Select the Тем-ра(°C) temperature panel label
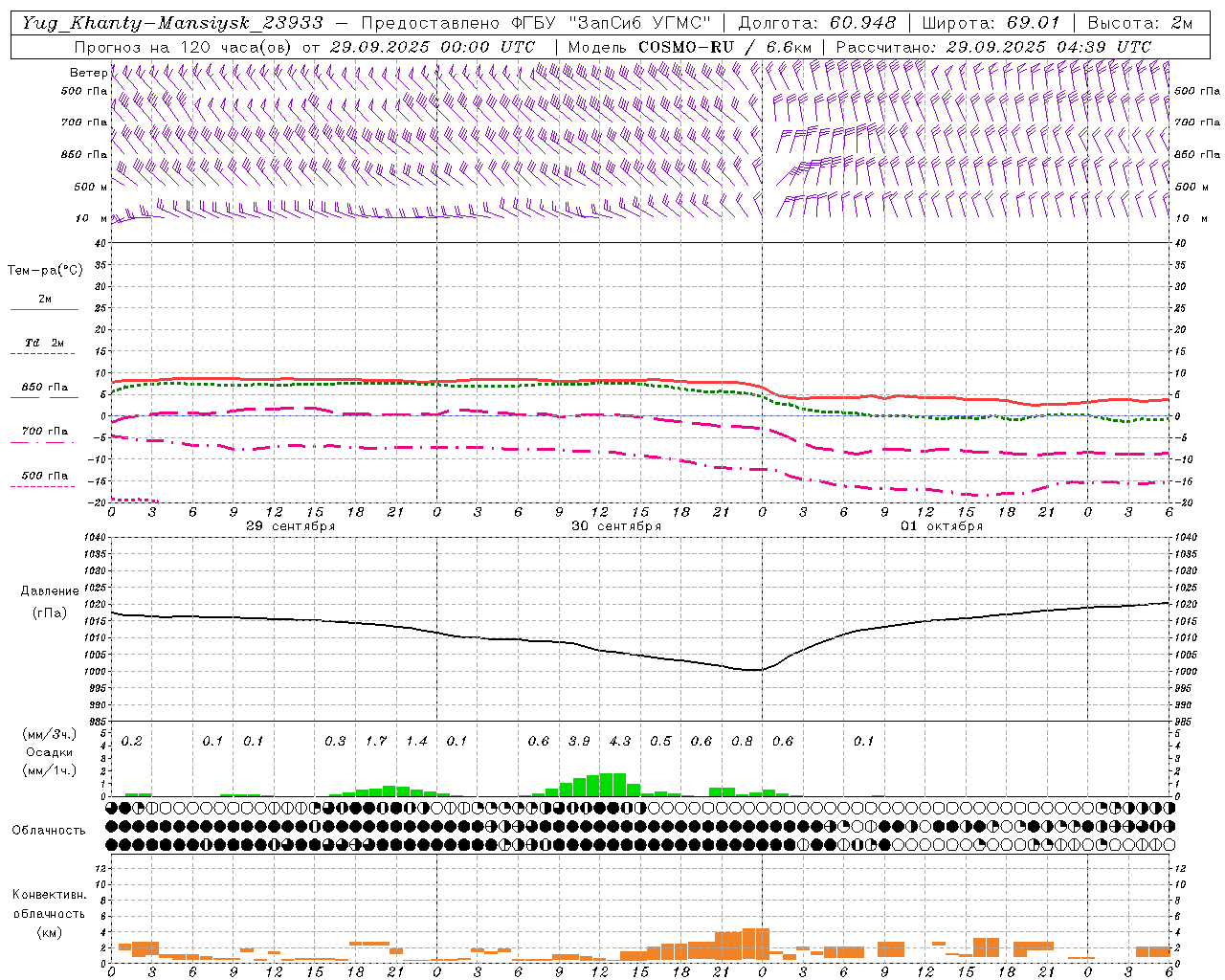Screen dimensions: 1225x980 pyautogui.click(x=45, y=271)
